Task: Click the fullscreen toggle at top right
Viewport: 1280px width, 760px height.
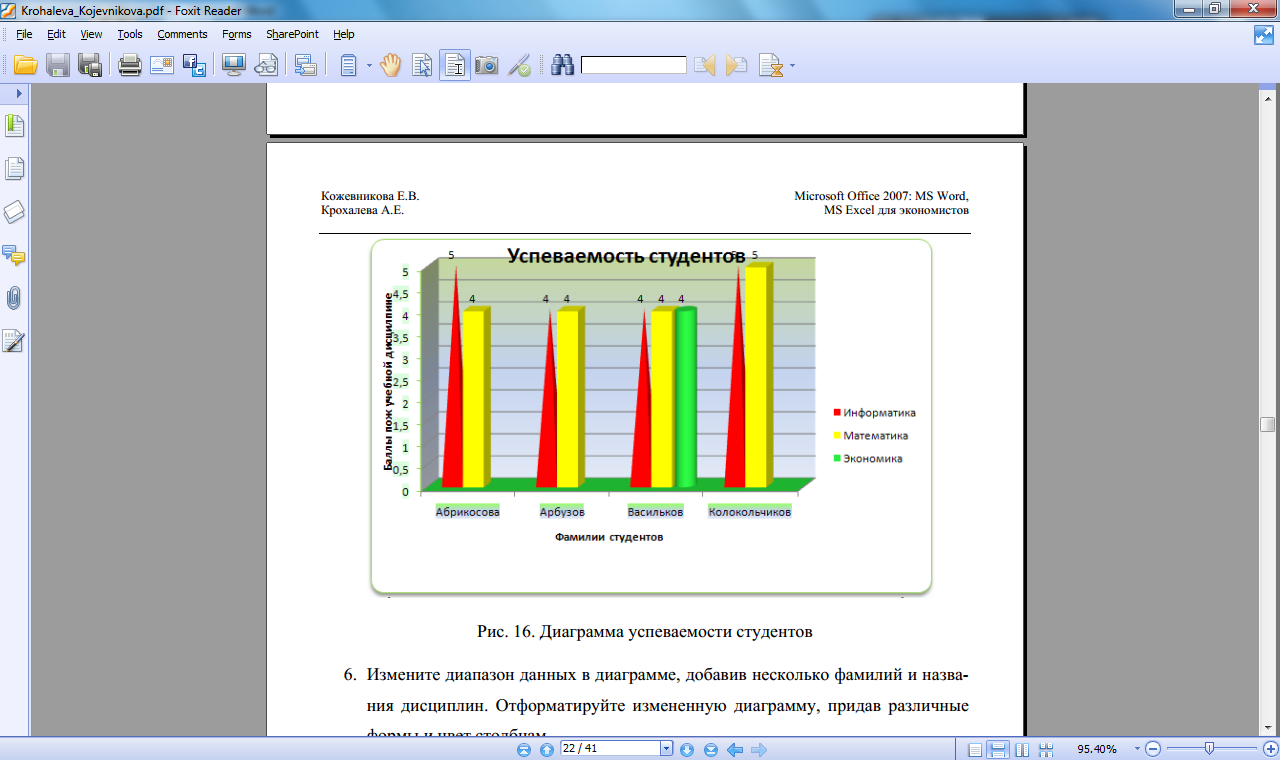Action: click(x=1263, y=35)
